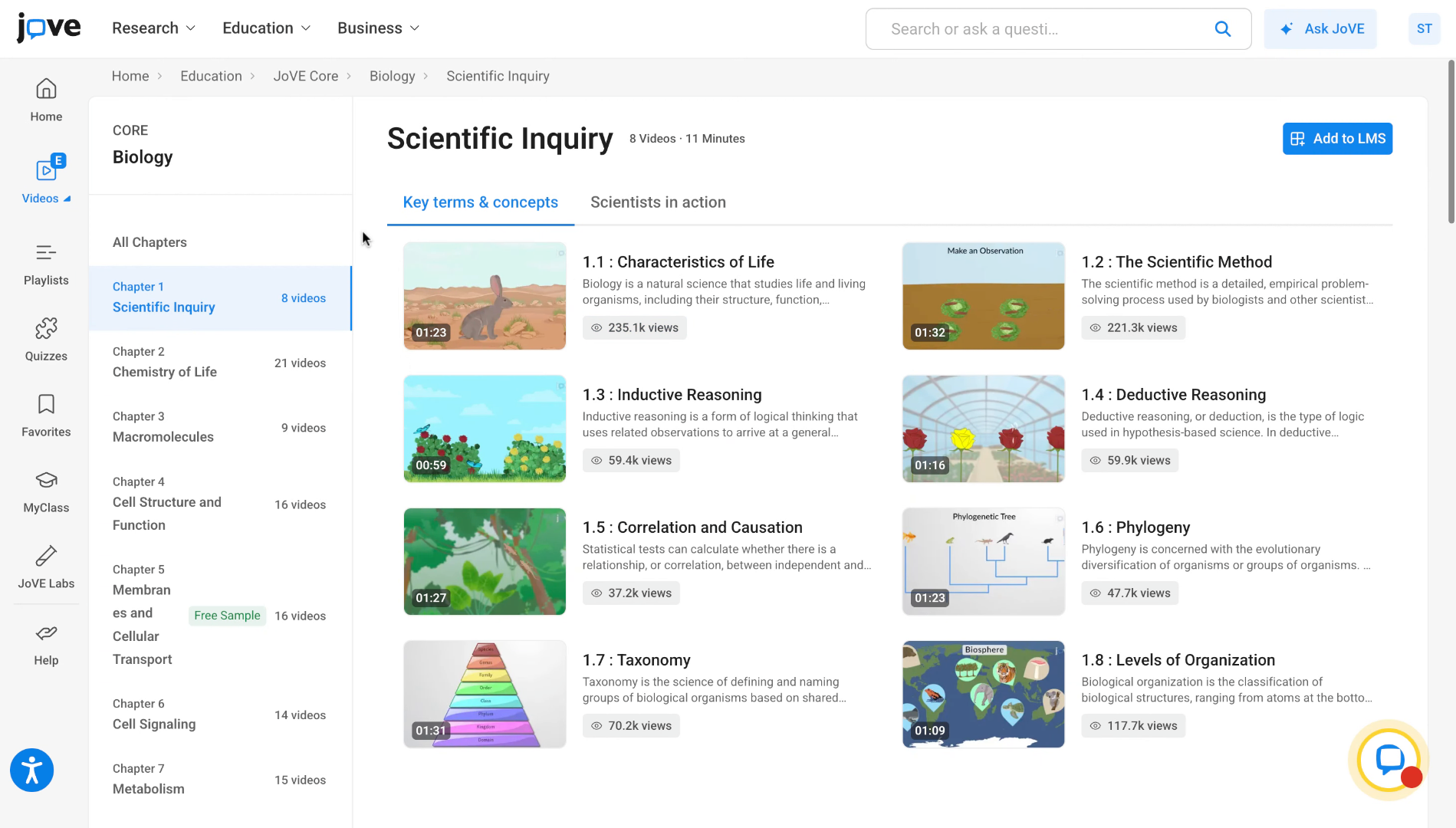Click the 117.7k views badge
Viewport: 1456px width, 828px height.
tap(1133, 726)
